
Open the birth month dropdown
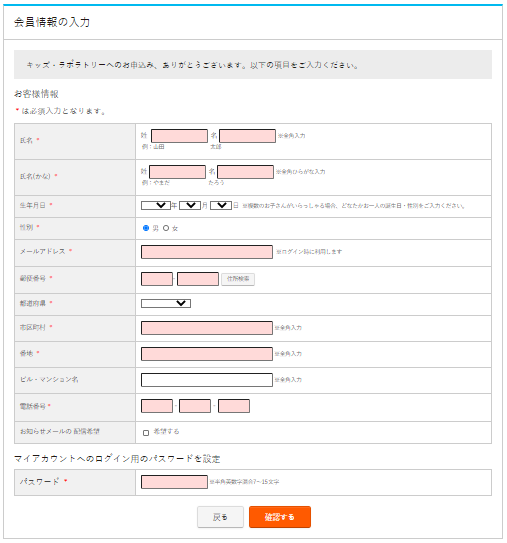coord(190,205)
